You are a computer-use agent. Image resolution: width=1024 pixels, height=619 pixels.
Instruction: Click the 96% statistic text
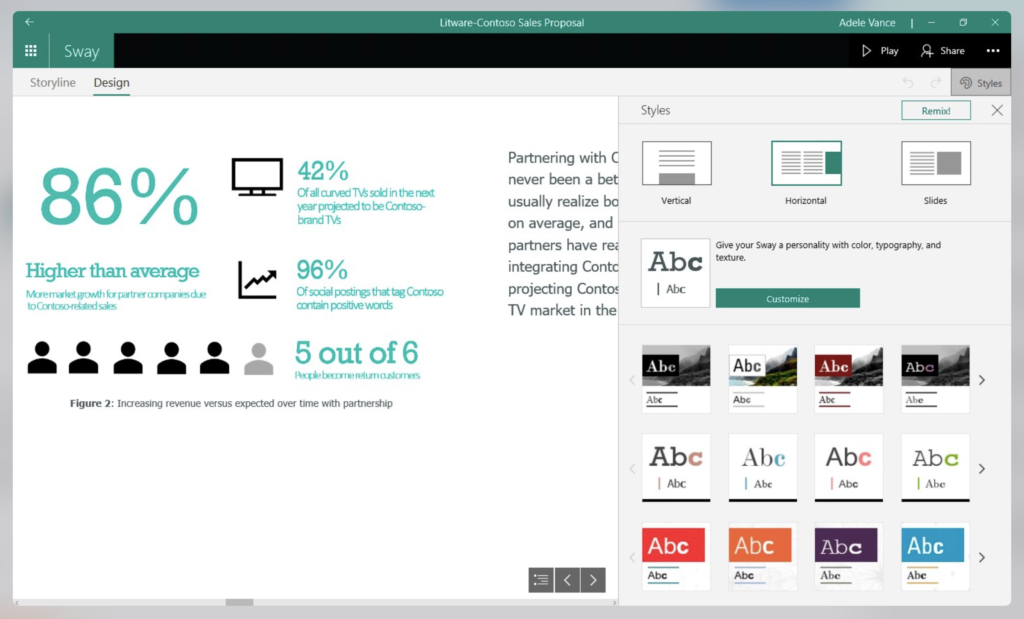pyautogui.click(x=322, y=270)
